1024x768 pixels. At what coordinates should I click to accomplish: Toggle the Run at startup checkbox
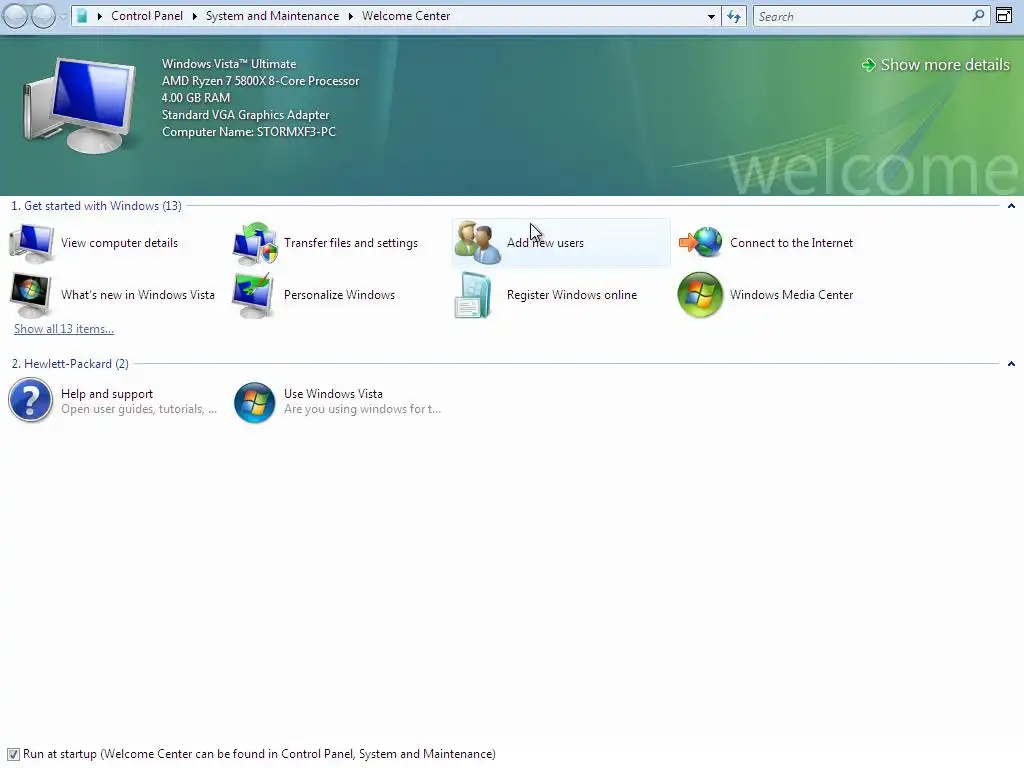(x=13, y=754)
